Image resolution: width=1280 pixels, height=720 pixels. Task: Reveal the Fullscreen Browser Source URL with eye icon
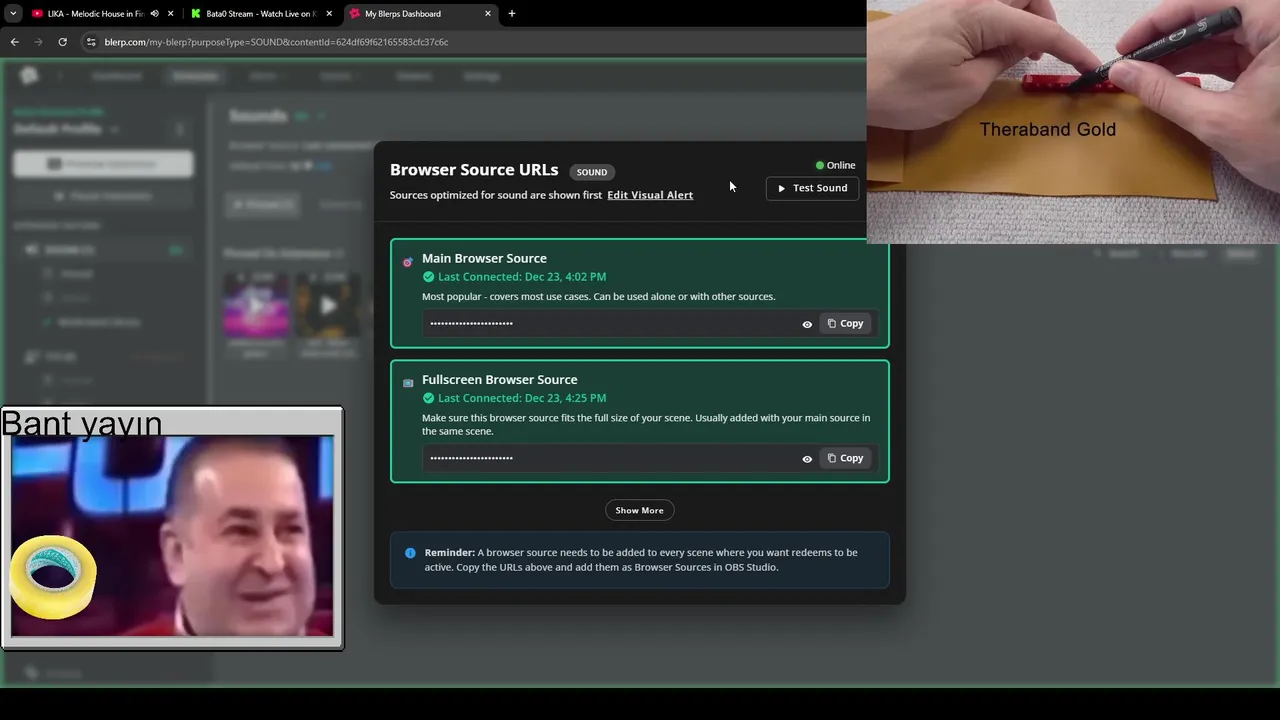[807, 459]
